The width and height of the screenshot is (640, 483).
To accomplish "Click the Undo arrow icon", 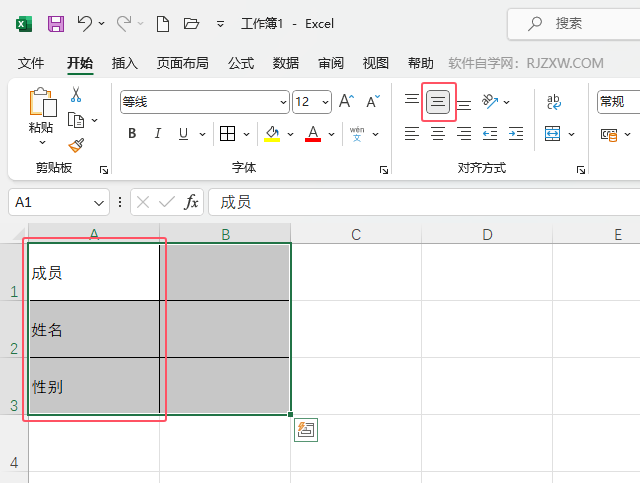I will click(84, 23).
